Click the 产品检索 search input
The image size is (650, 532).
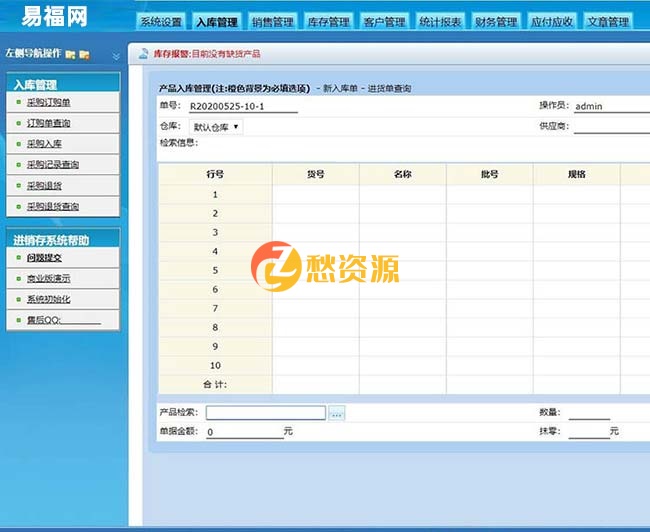[x=266, y=413]
